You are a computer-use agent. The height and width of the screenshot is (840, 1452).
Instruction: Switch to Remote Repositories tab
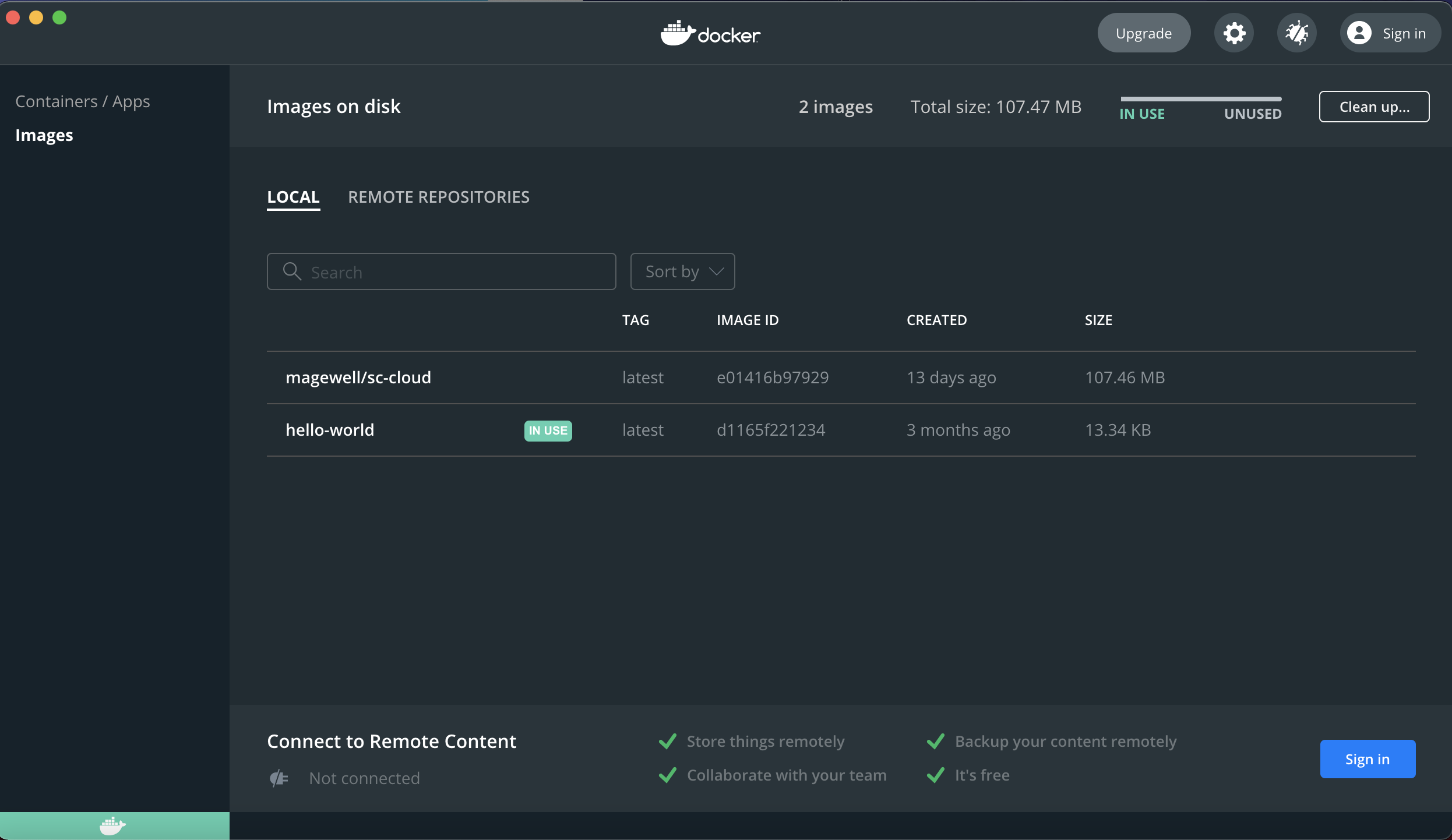(x=439, y=197)
